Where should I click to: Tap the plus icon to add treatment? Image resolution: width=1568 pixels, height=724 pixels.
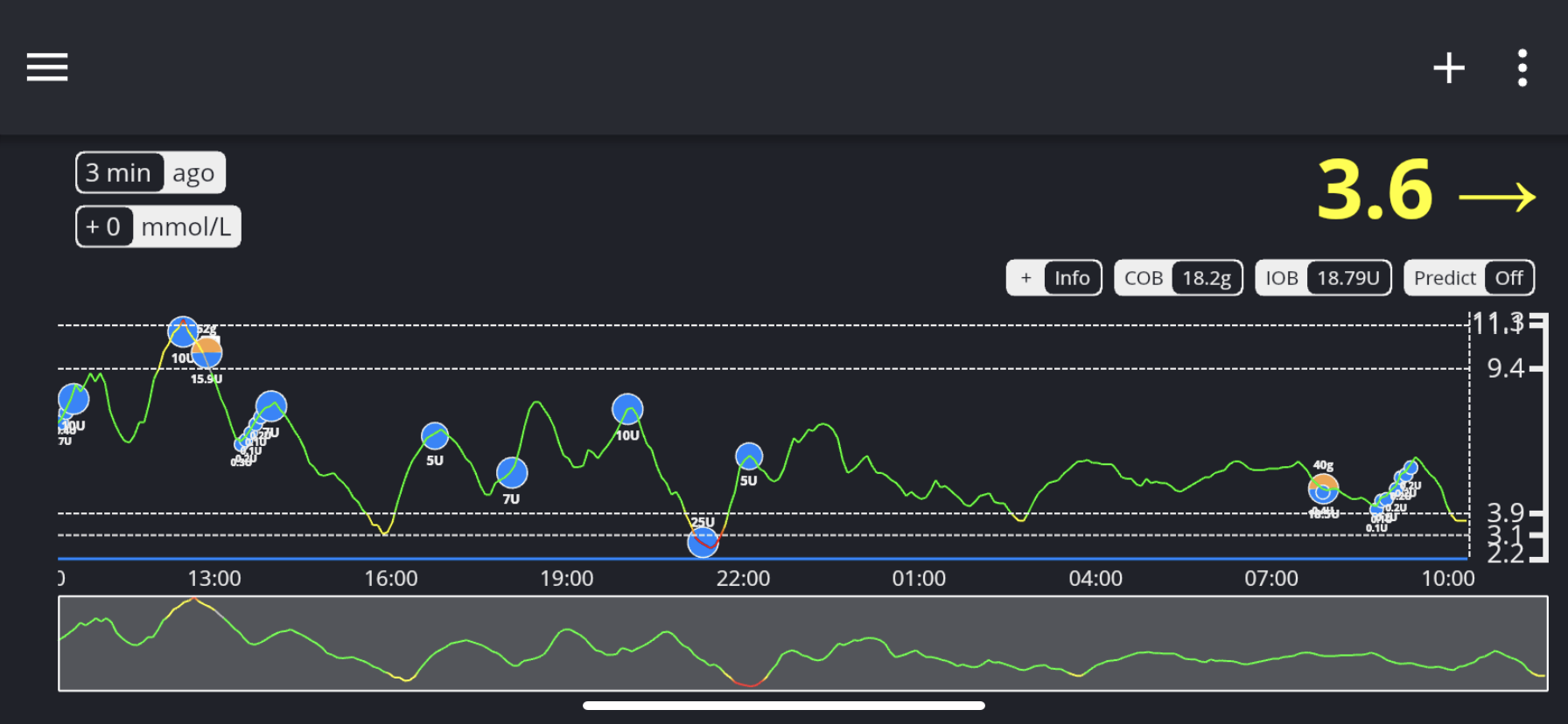(x=1448, y=67)
